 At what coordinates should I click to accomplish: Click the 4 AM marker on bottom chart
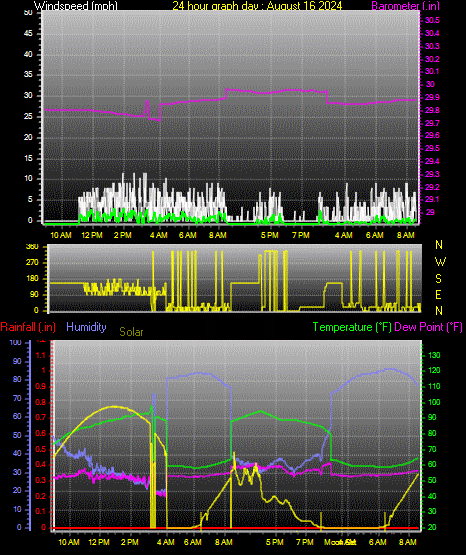click(x=166, y=542)
